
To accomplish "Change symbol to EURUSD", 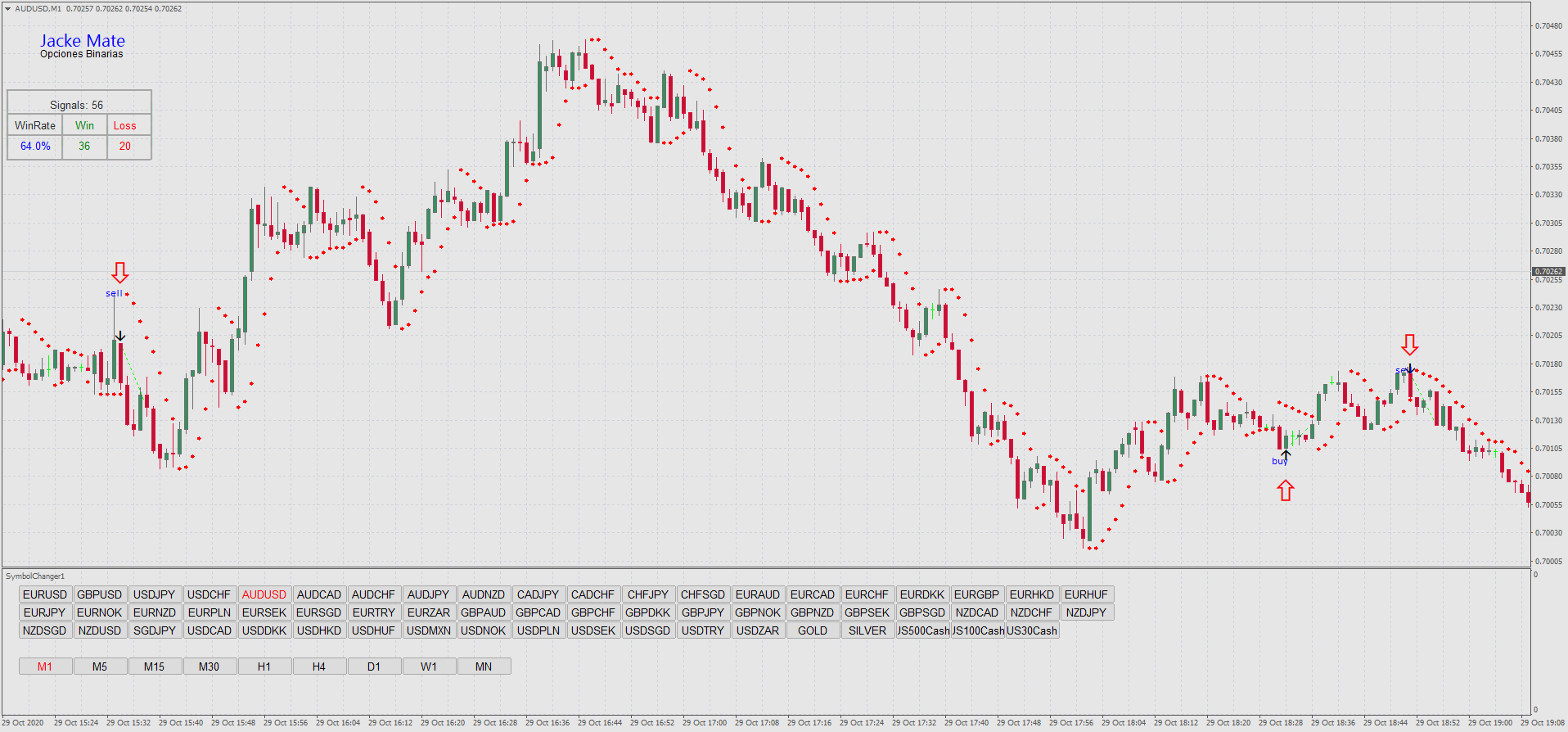I will point(45,594).
